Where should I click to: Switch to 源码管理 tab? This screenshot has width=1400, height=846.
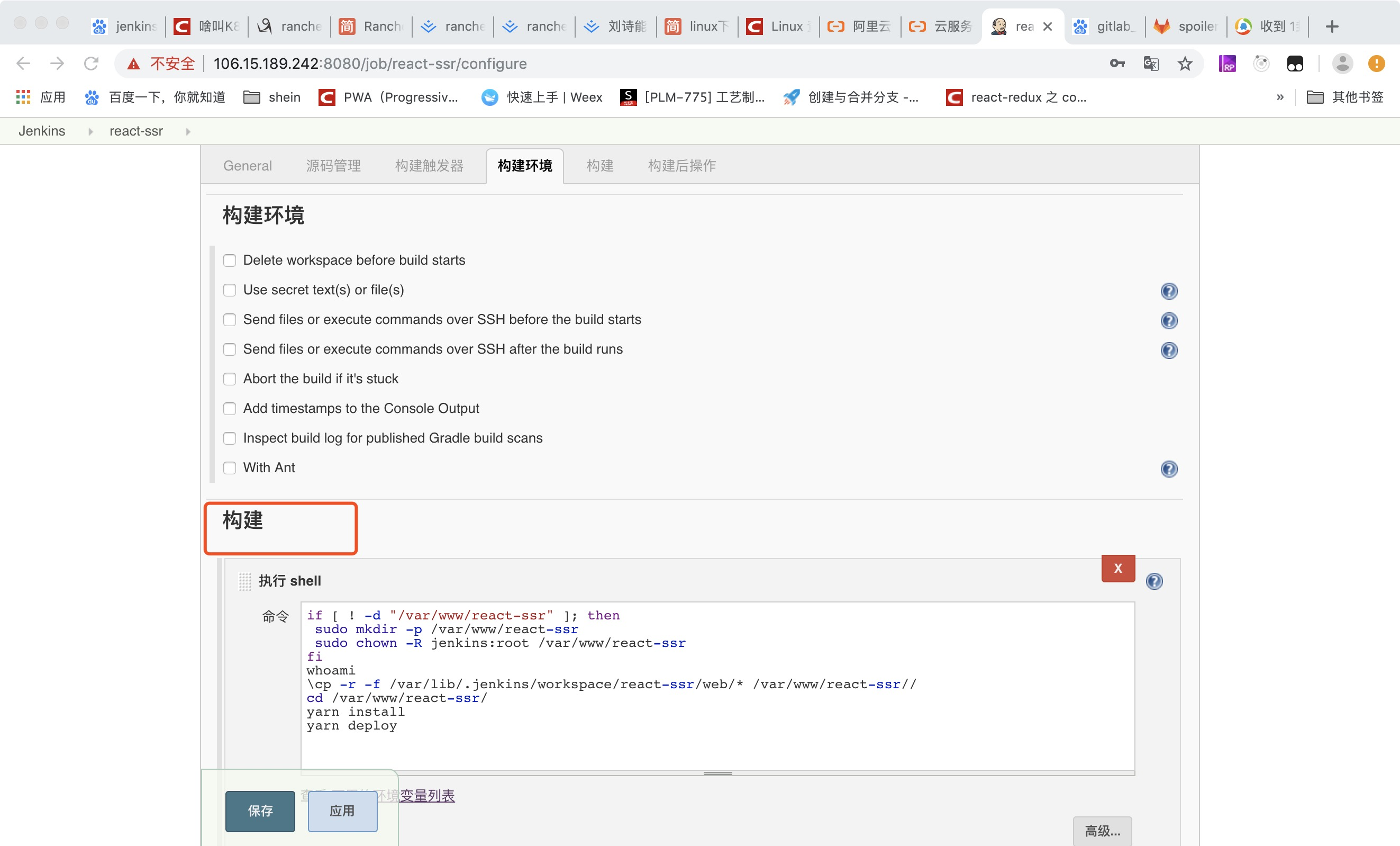pyautogui.click(x=333, y=166)
